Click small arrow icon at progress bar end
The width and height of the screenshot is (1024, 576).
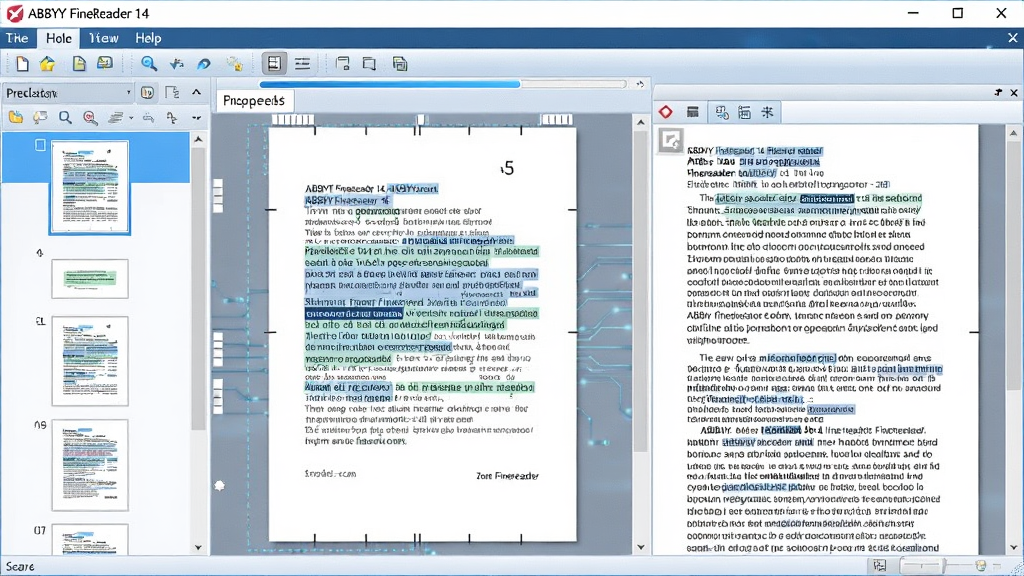click(640, 84)
